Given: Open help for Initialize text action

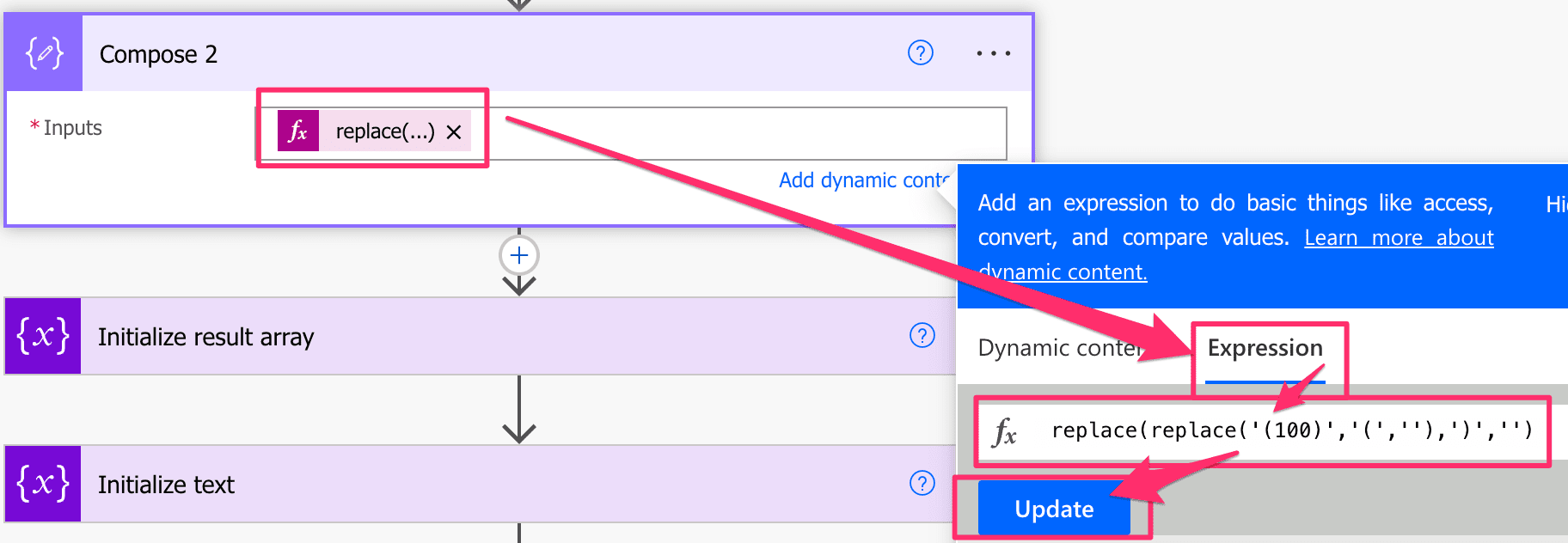Looking at the screenshot, I should pos(921,484).
